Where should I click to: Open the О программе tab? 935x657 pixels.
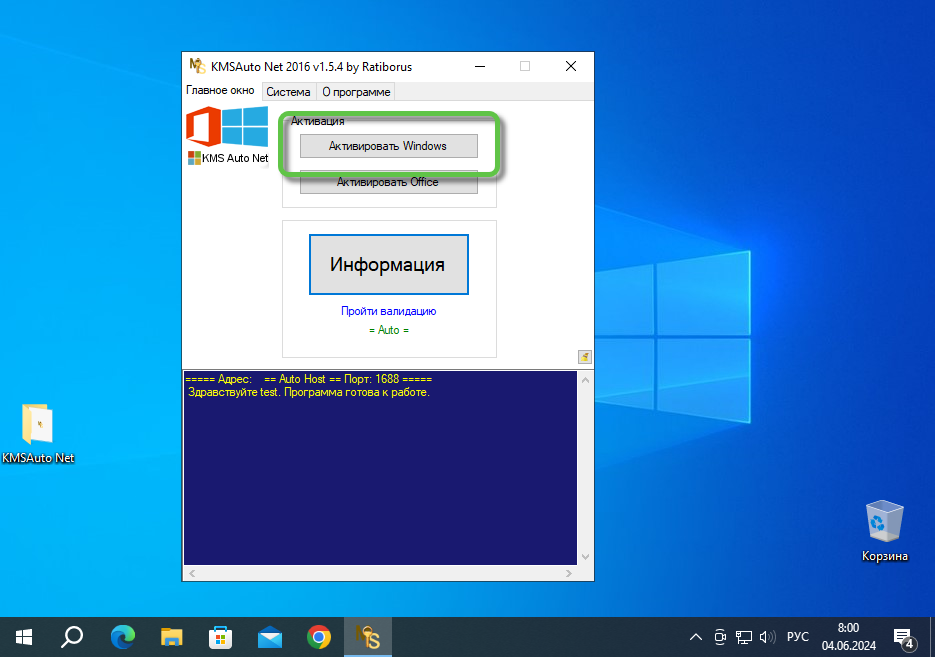[x=356, y=92]
